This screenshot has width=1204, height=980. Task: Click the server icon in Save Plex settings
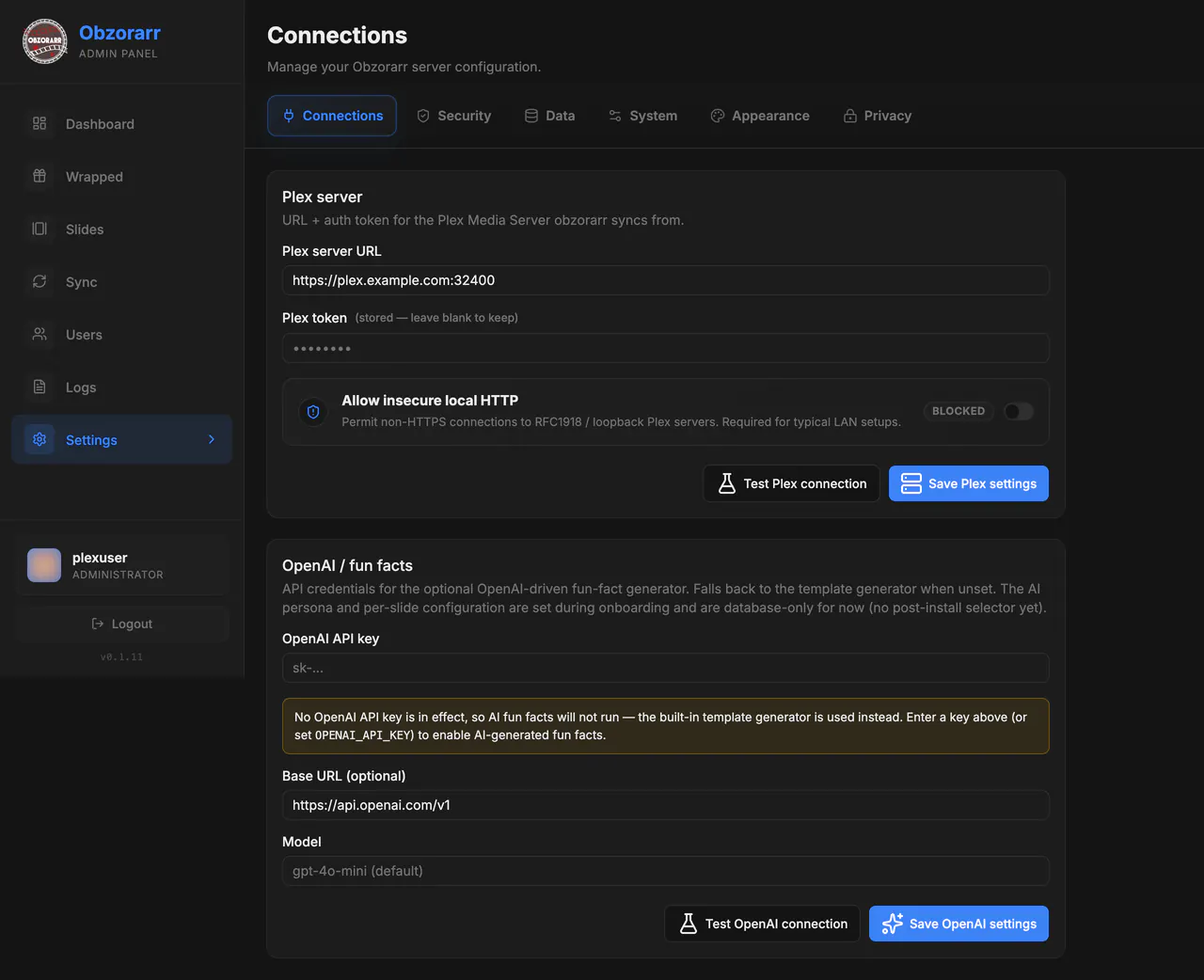[x=911, y=483]
